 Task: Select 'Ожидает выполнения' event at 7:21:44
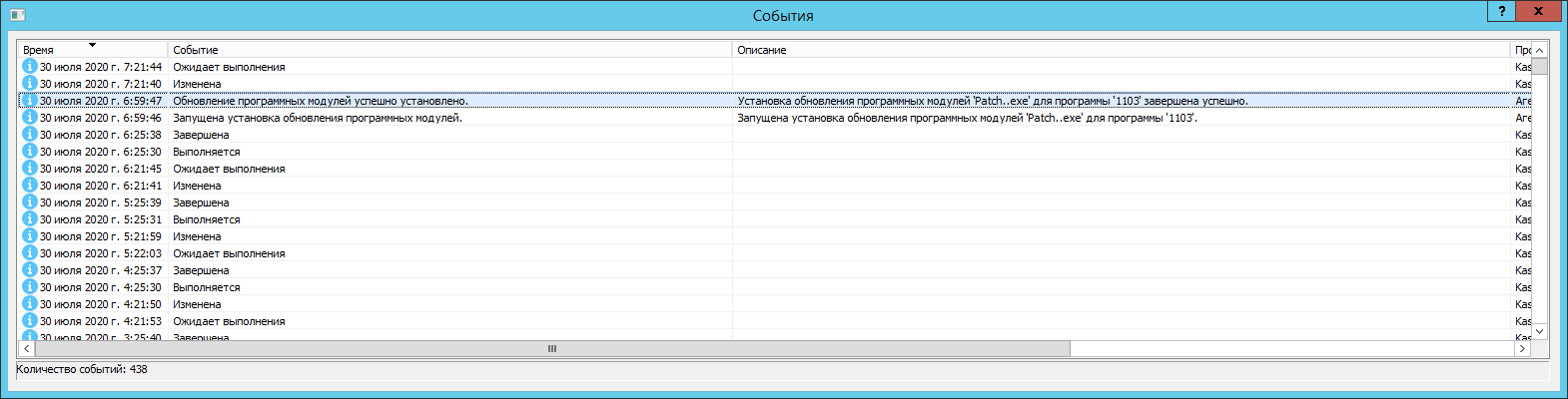229,67
